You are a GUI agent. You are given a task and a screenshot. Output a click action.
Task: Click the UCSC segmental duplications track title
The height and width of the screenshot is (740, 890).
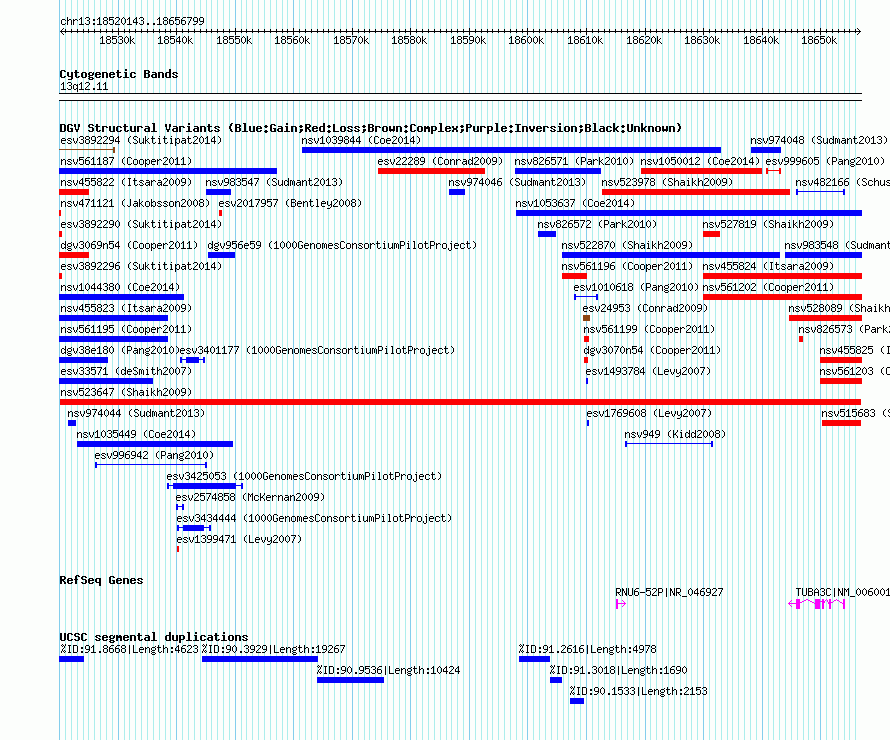(x=154, y=637)
